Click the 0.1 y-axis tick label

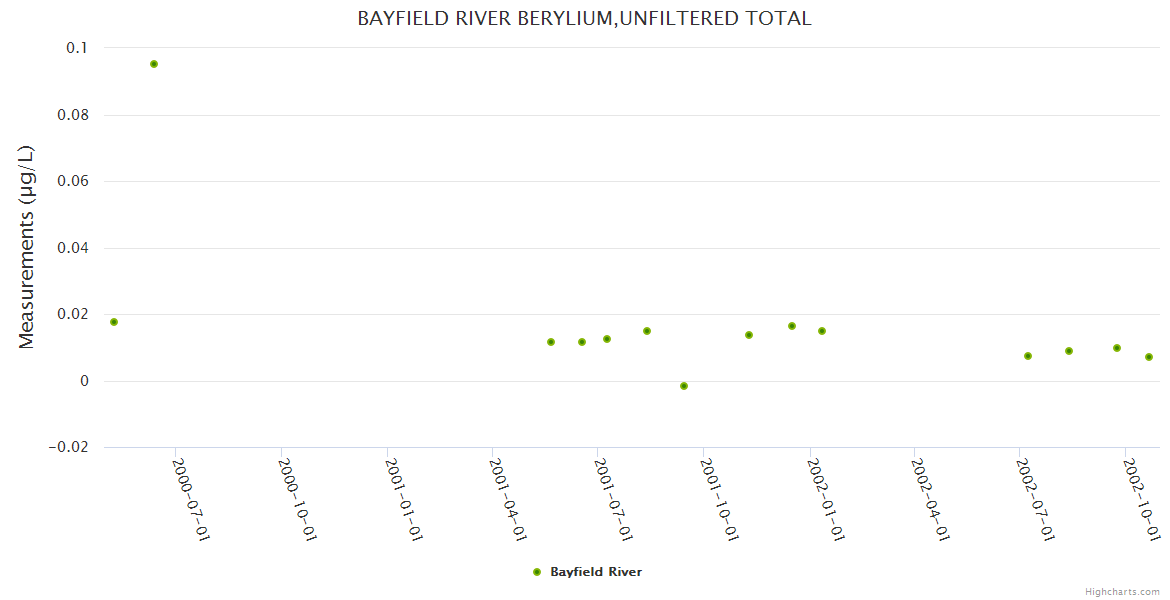(77, 48)
